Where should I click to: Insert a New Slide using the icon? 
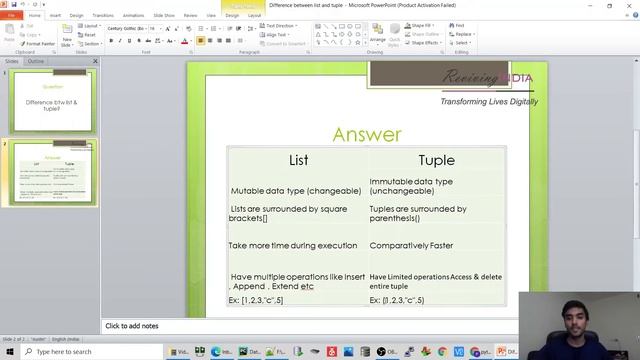(x=67, y=29)
